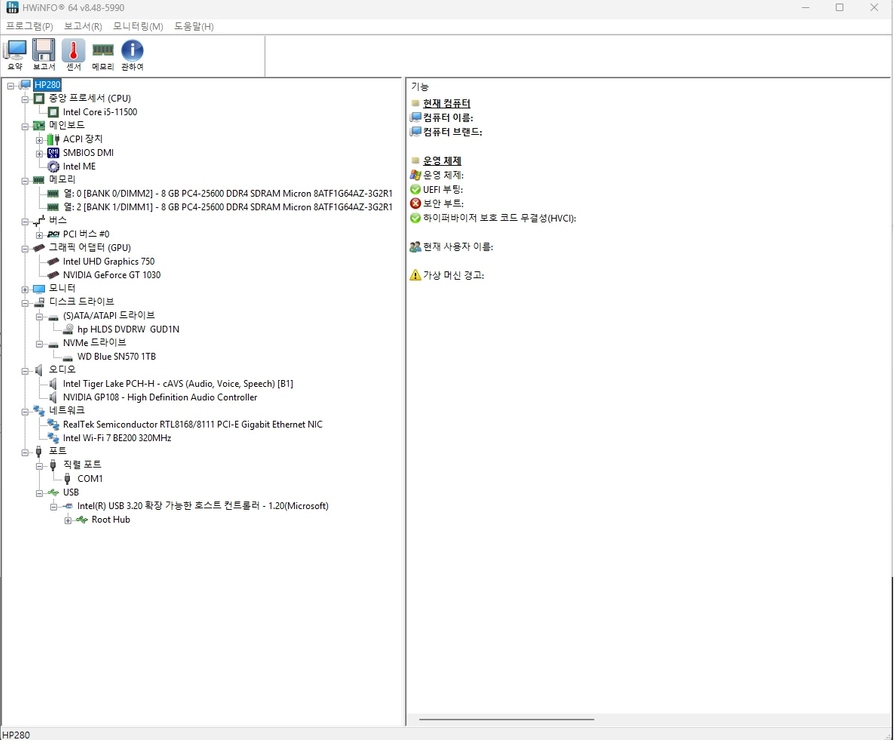Select the BANK 0/DIMM2 memory module row
Image resolution: width=895 pixels, height=750 pixels.
click(x=228, y=195)
